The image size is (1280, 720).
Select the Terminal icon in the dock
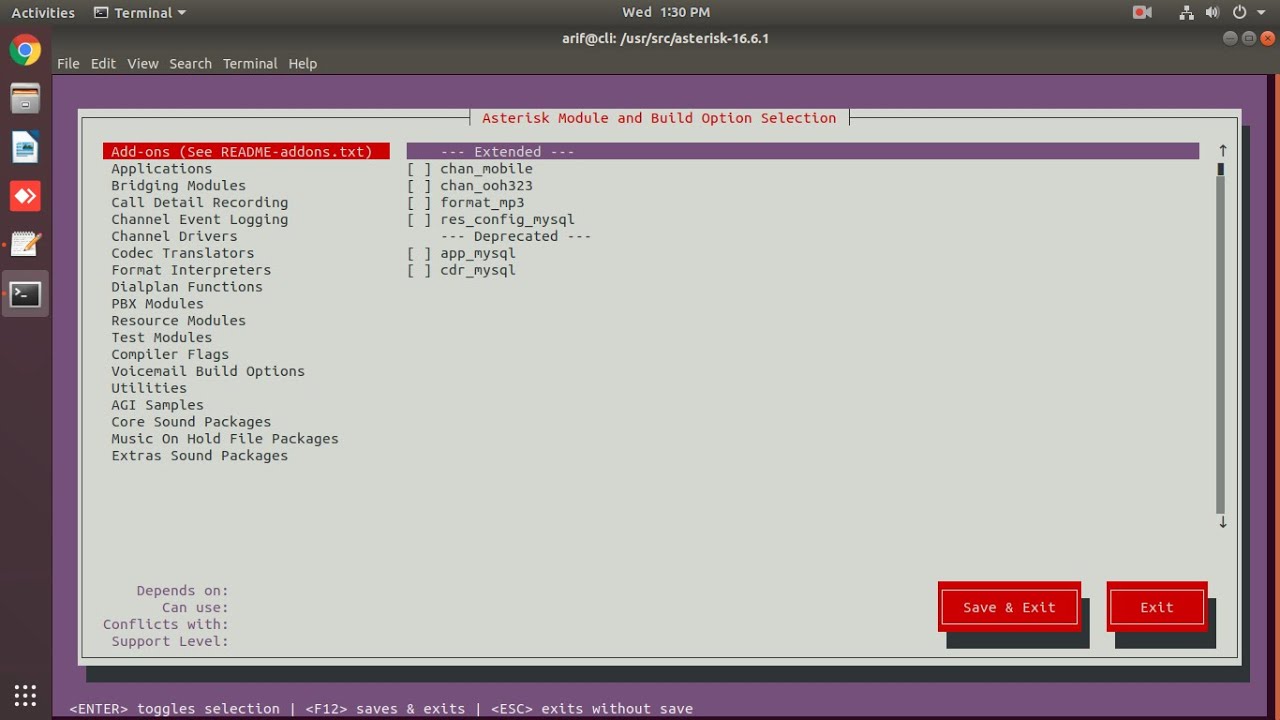[25, 294]
